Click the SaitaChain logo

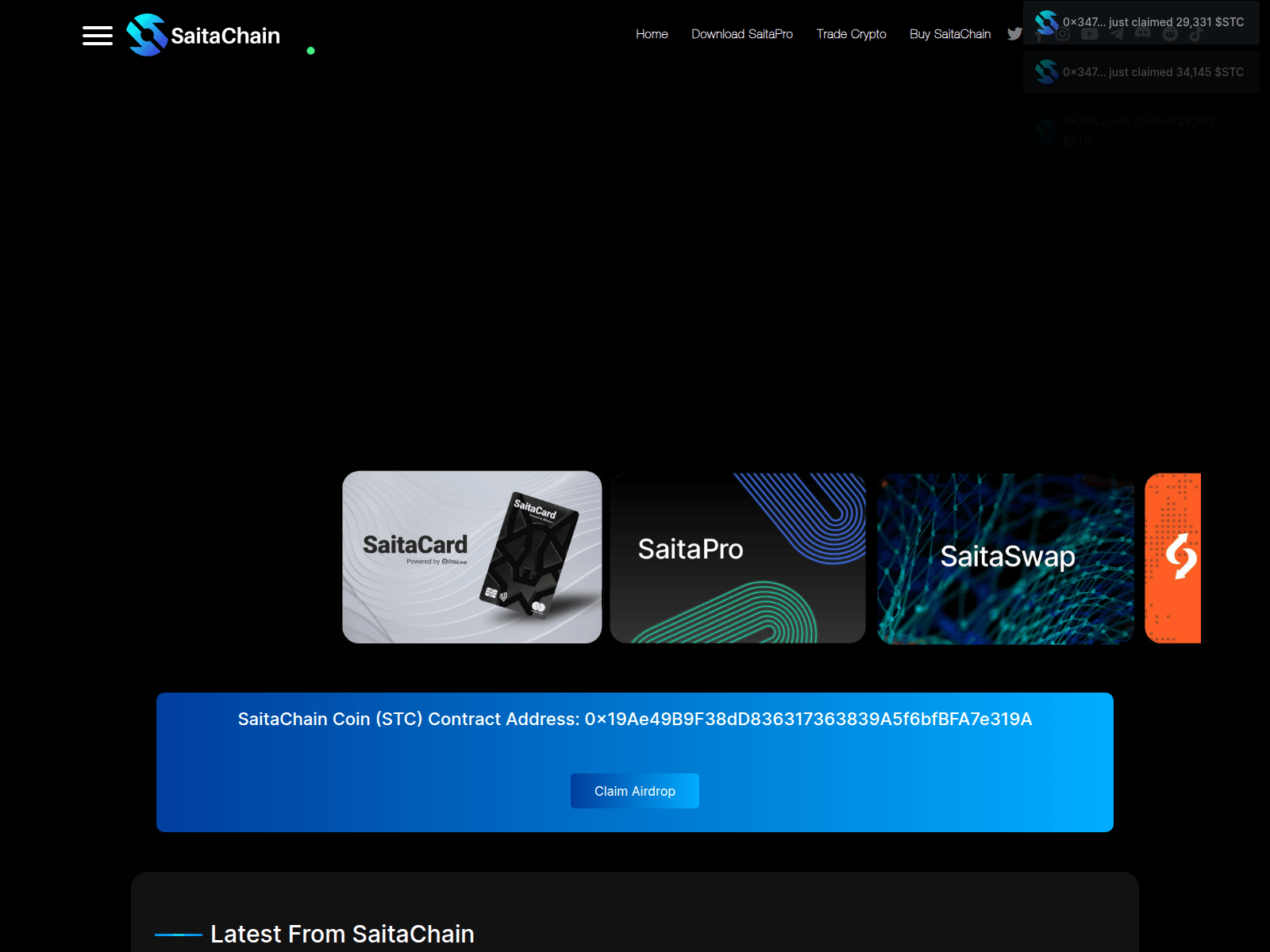click(203, 35)
